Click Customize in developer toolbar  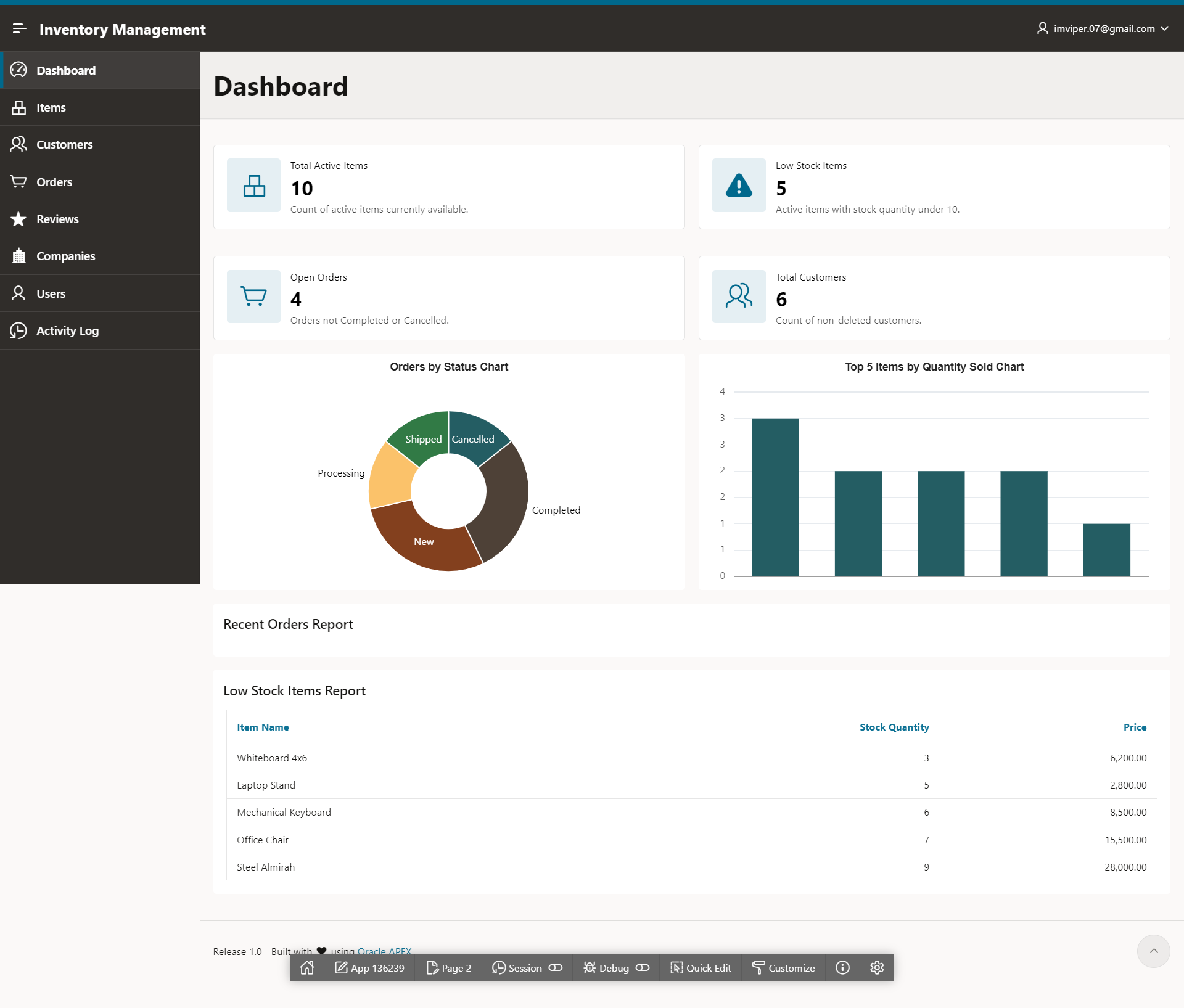pyautogui.click(x=783, y=968)
